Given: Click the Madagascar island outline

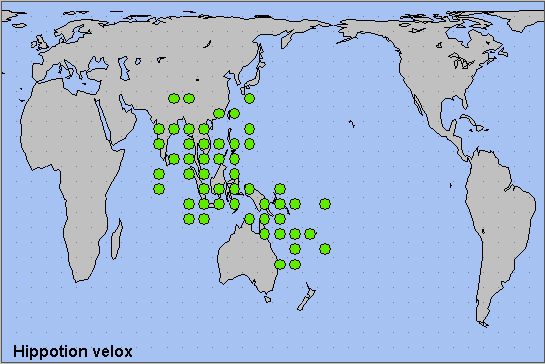Looking at the screenshot, I should click(x=117, y=239).
